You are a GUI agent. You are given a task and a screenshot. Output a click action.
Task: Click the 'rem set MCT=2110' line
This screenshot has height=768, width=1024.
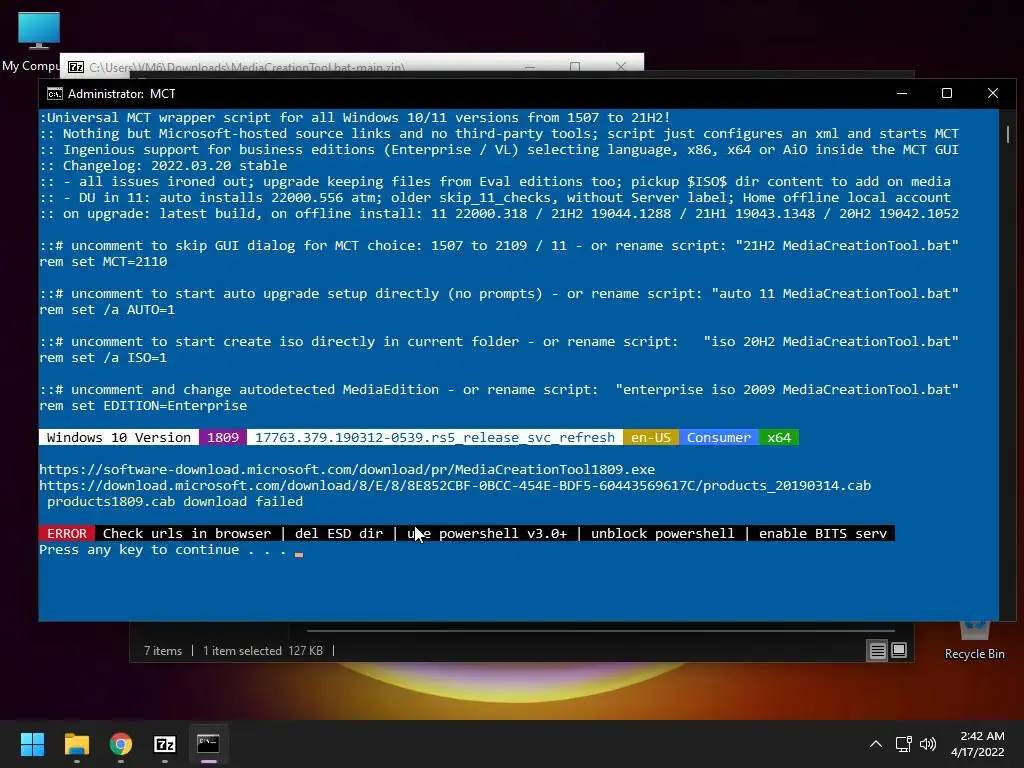click(103, 262)
